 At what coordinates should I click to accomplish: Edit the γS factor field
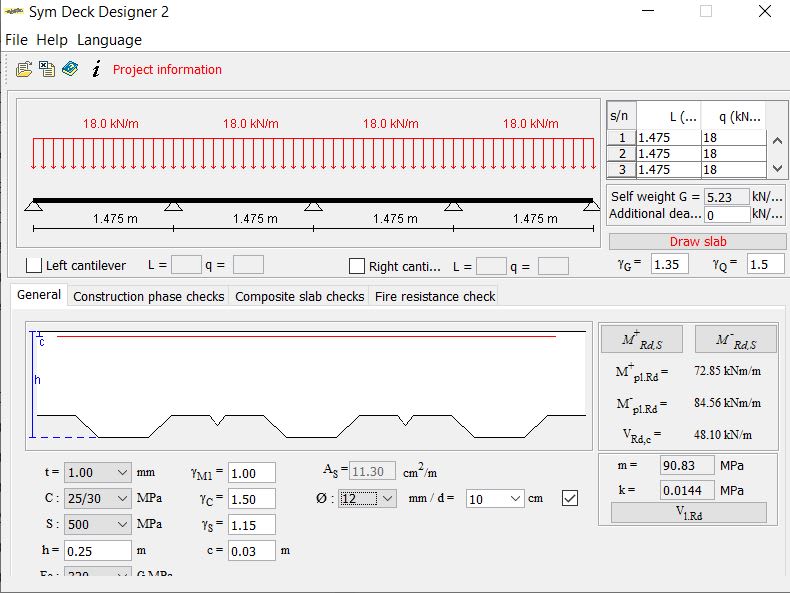(x=251, y=525)
